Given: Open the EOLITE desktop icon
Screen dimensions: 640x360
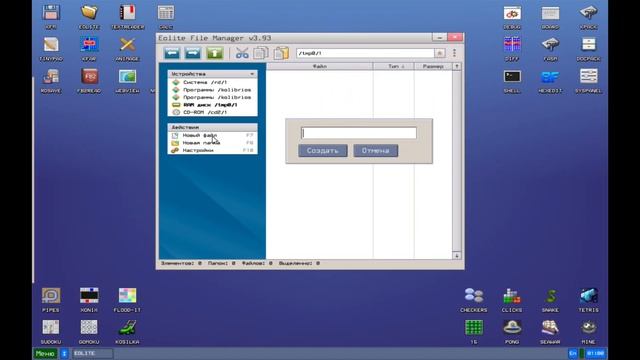Looking at the screenshot, I should (x=89, y=17).
